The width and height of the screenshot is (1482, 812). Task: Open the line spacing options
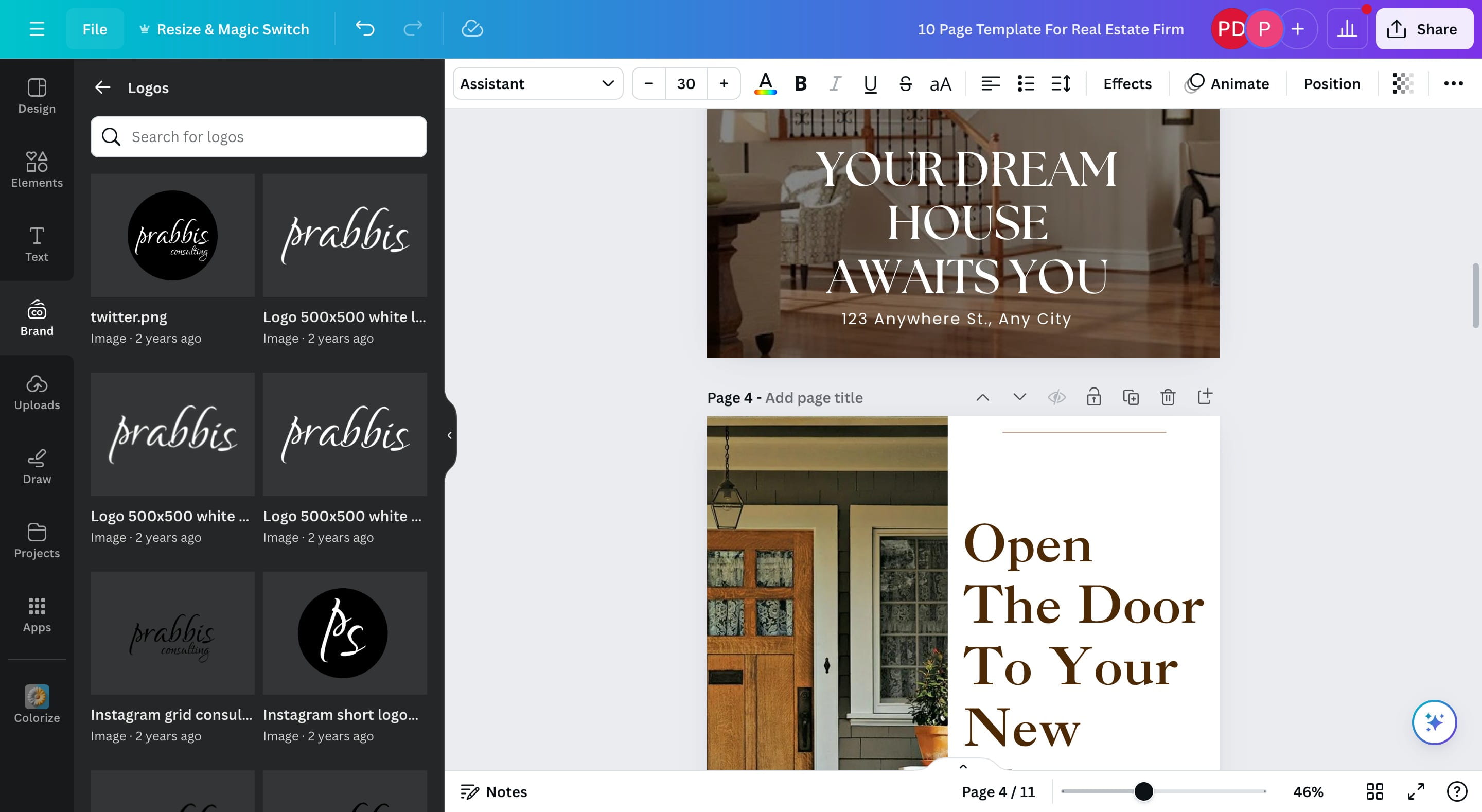tap(1060, 84)
